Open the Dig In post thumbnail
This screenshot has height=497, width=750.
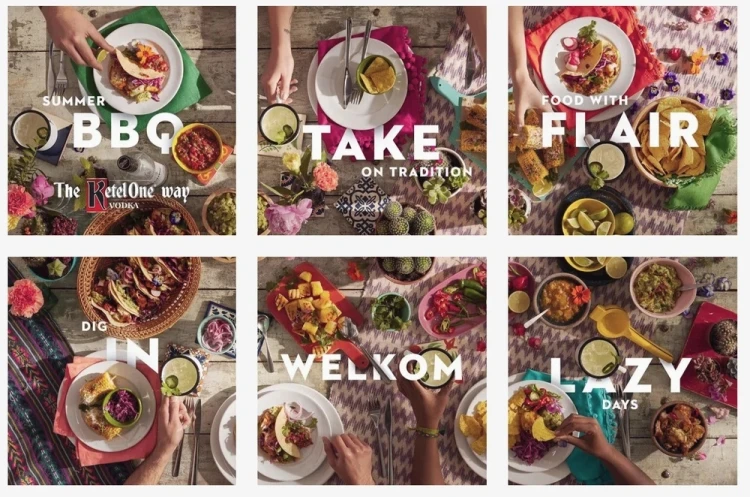(122, 371)
